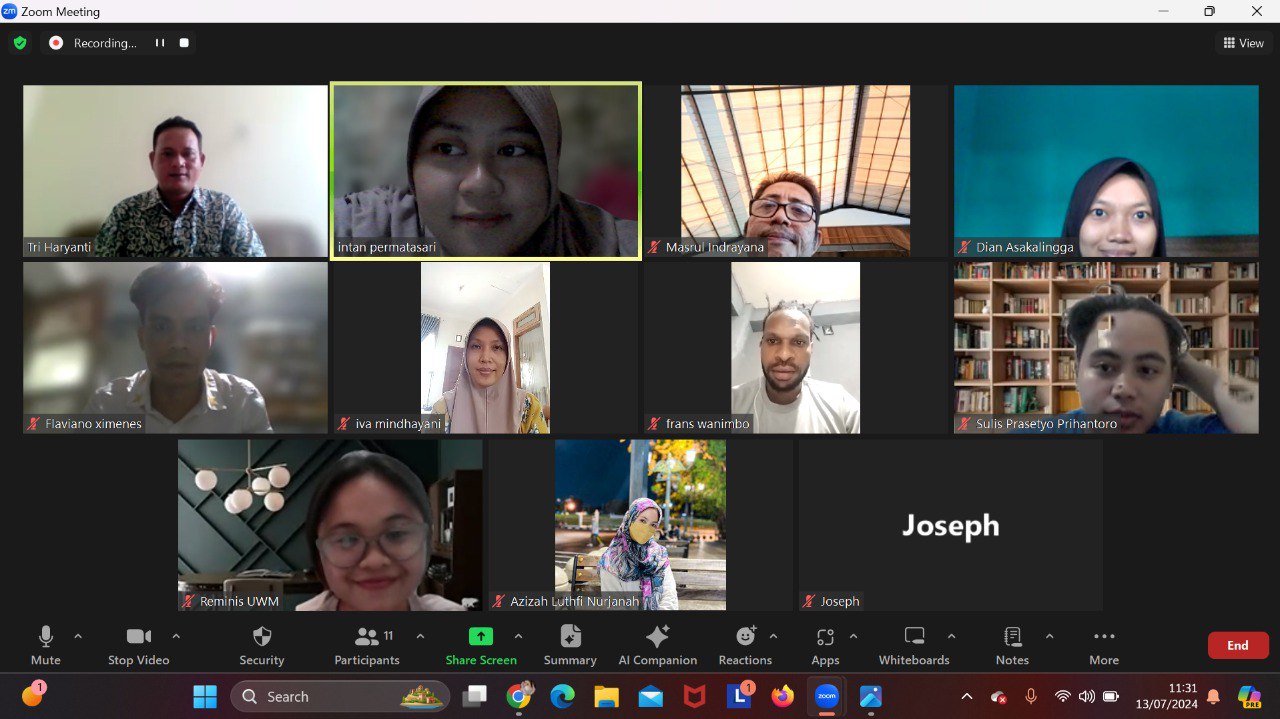Open the Participants panel

(x=367, y=645)
